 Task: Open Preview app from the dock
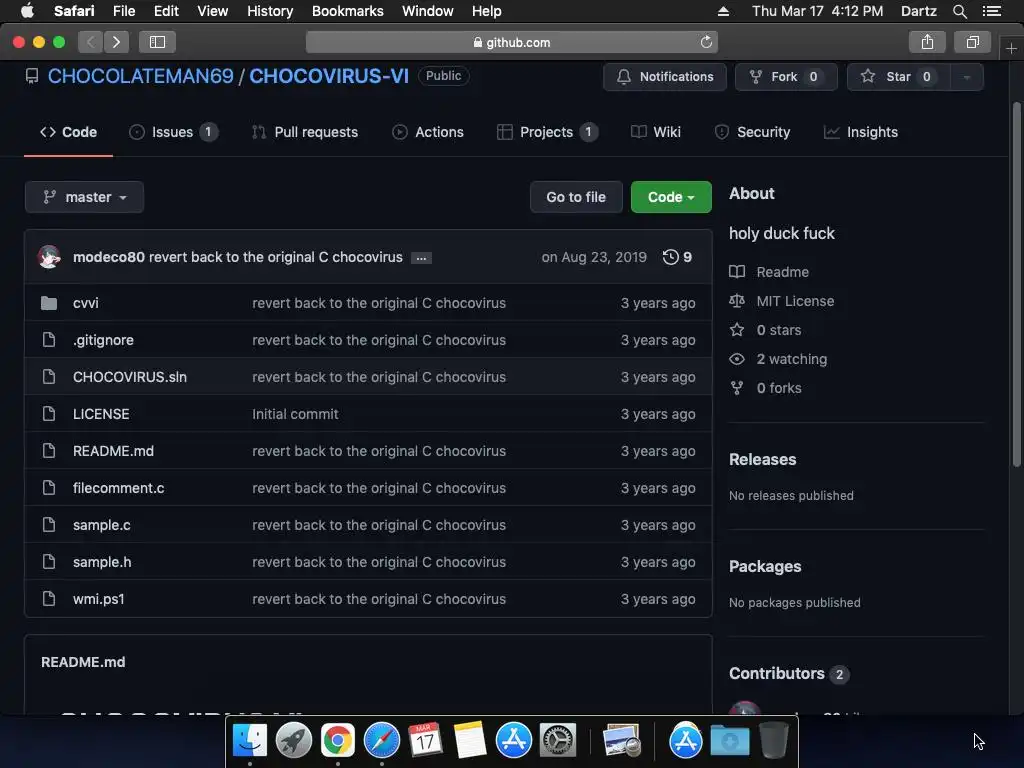(622, 741)
